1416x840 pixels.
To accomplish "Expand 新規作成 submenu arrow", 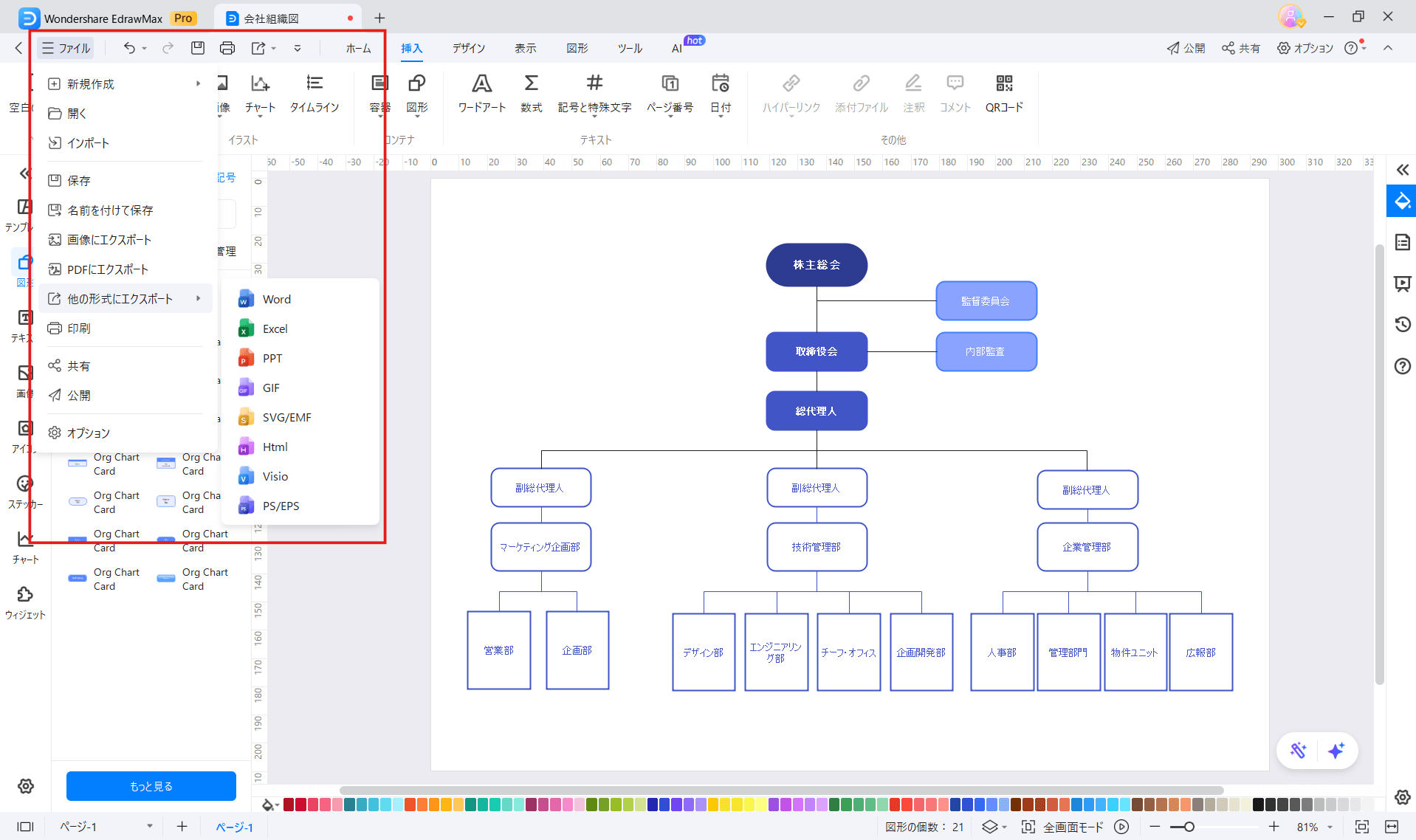I will (x=198, y=84).
